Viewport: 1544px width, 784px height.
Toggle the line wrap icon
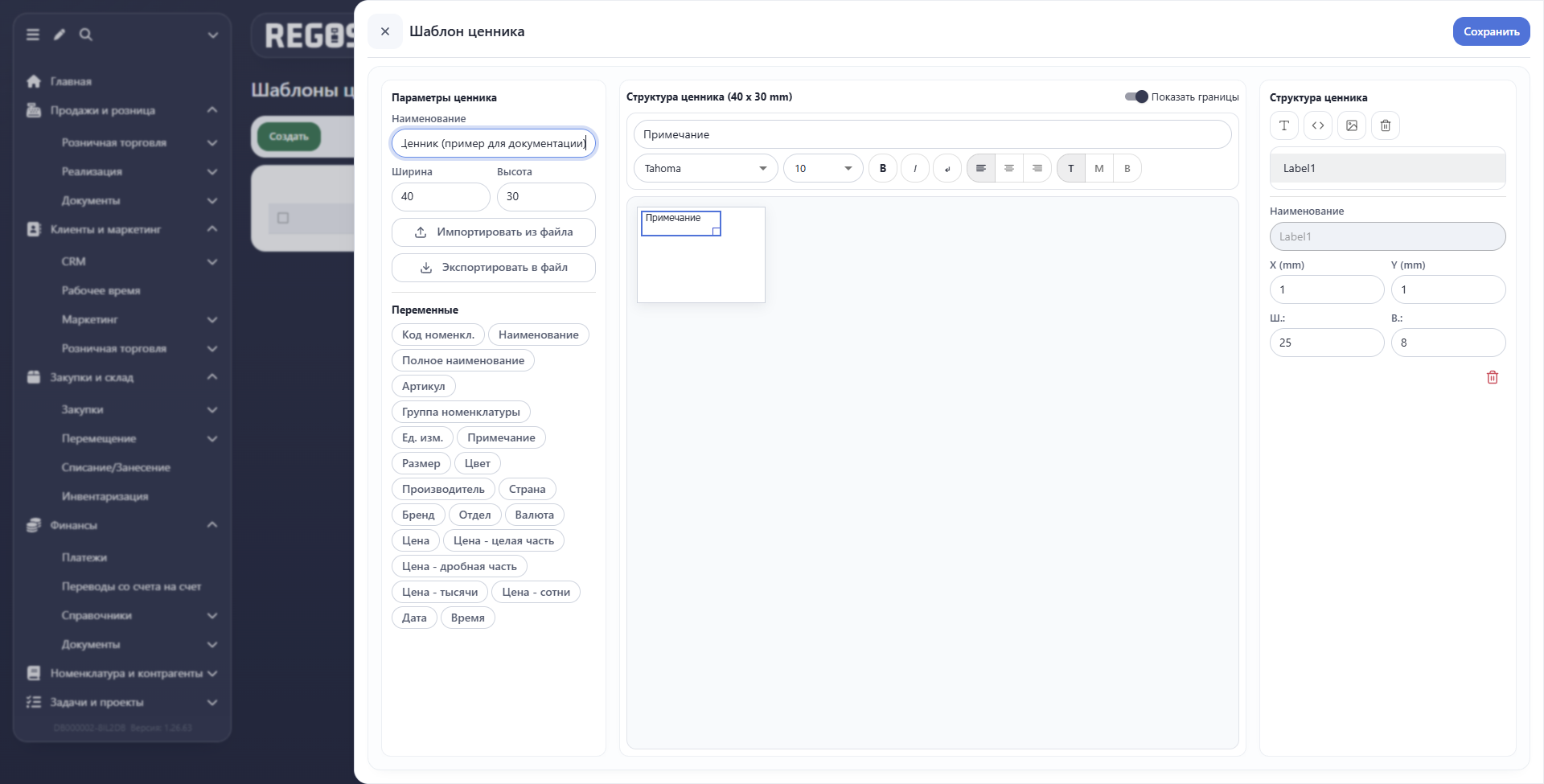click(x=947, y=168)
